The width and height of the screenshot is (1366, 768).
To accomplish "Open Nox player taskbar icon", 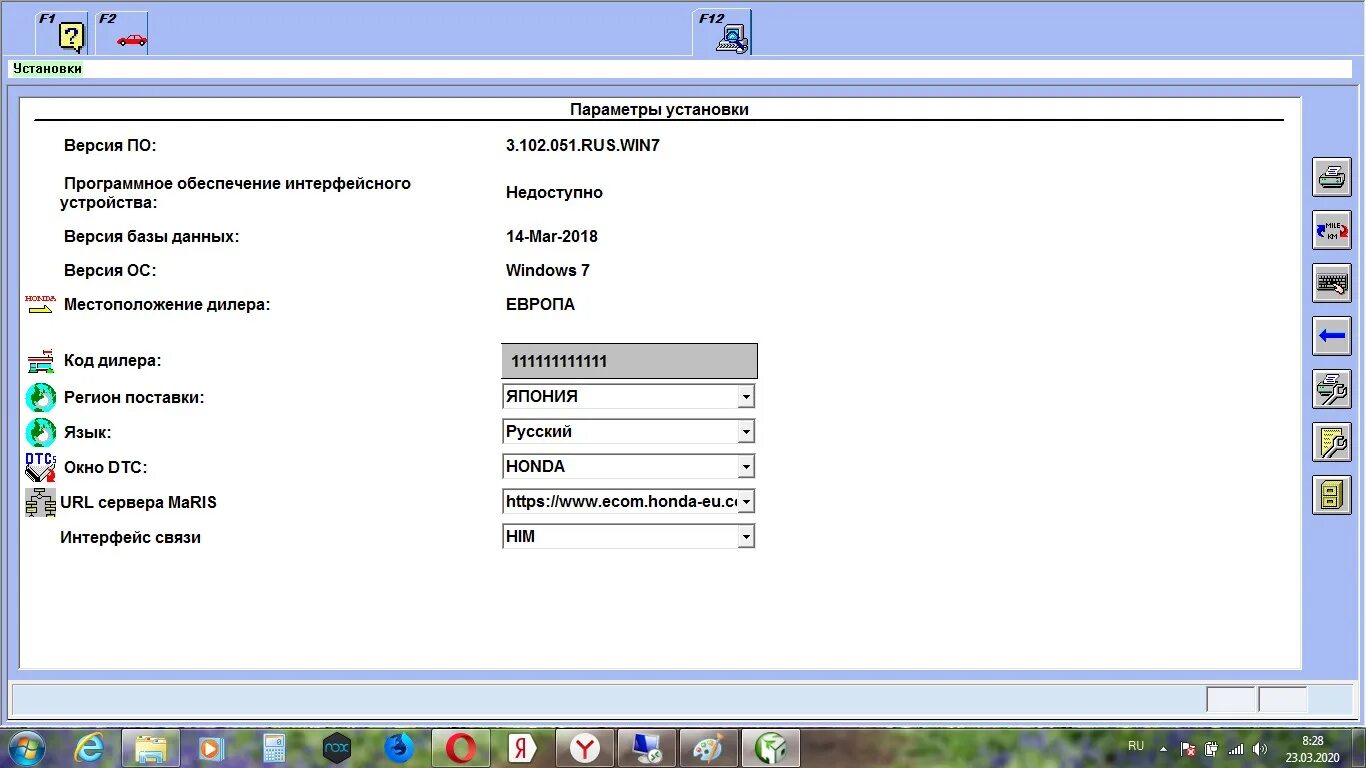I will pos(337,748).
